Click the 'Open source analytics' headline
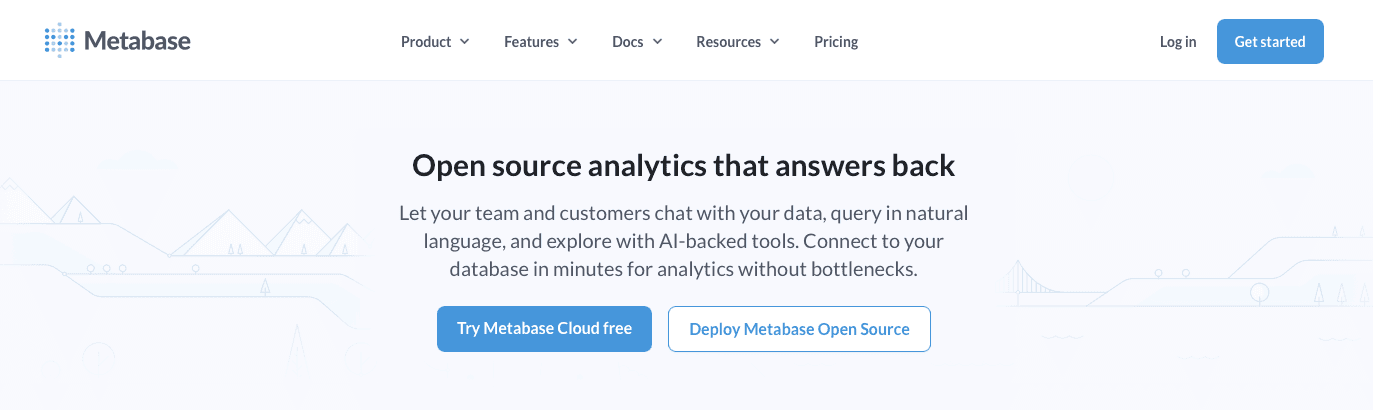This screenshot has width=1373, height=410. tap(684, 166)
